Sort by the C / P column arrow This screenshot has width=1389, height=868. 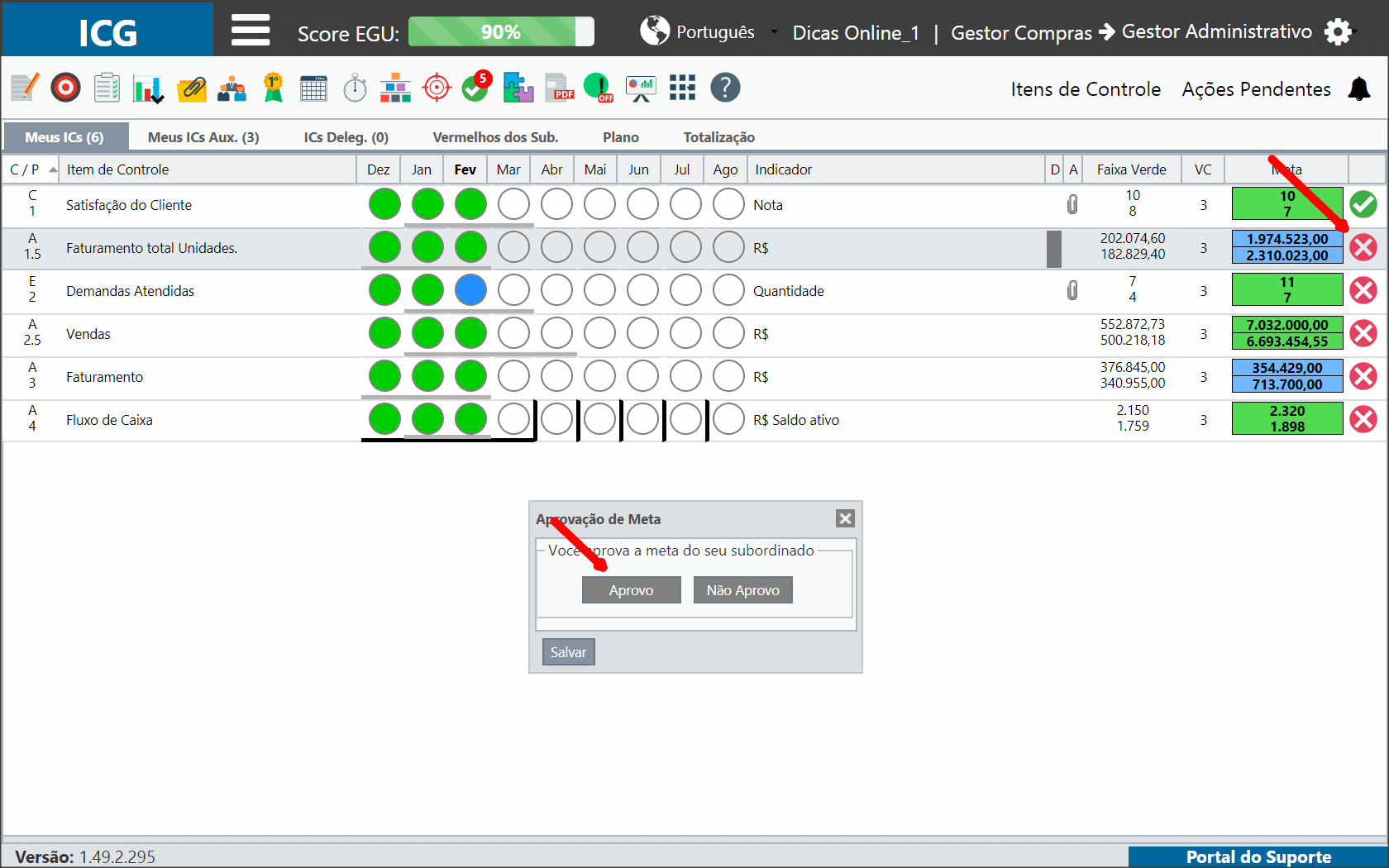(x=53, y=169)
